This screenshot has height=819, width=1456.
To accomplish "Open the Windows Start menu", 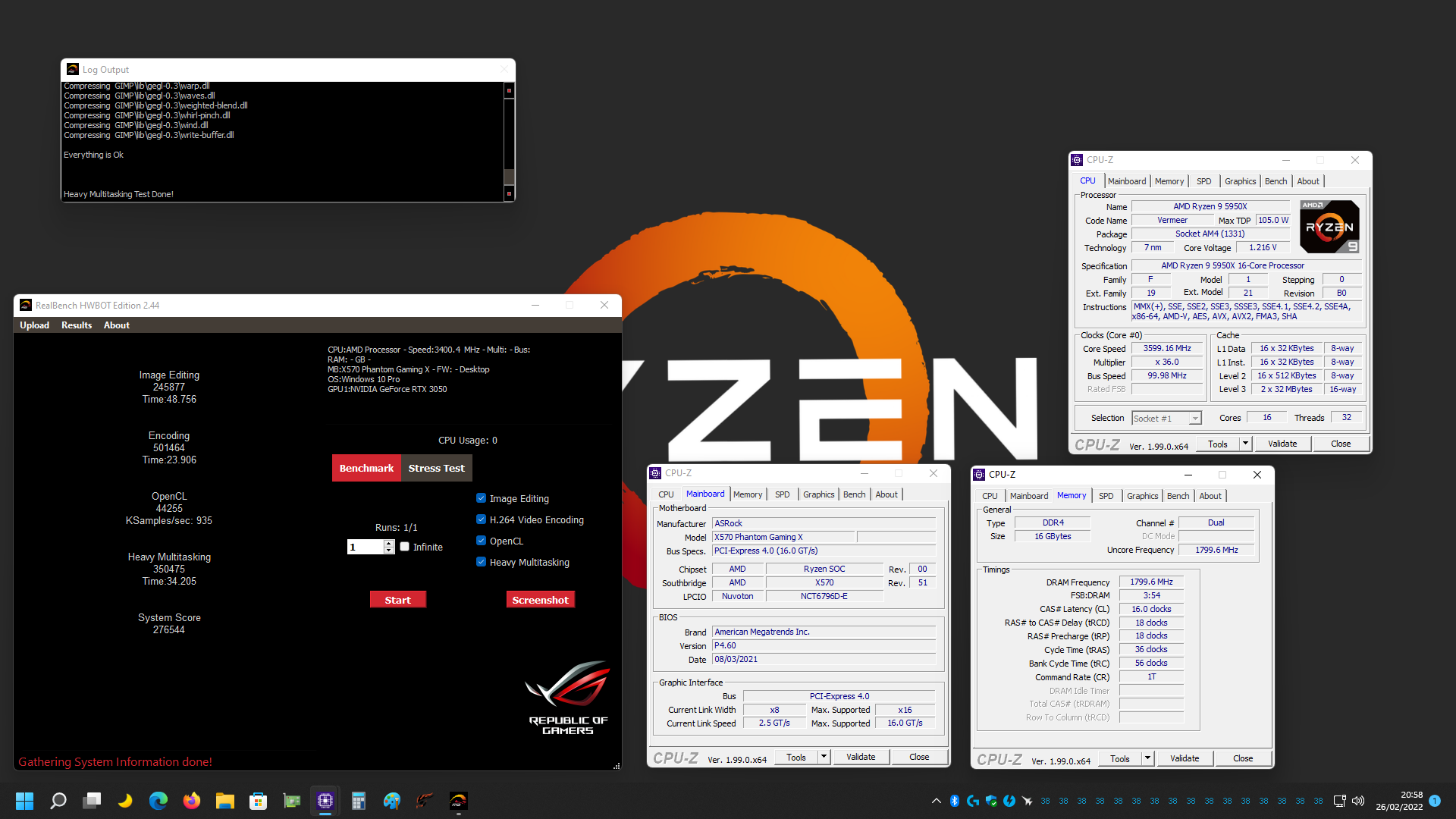I will 24,801.
